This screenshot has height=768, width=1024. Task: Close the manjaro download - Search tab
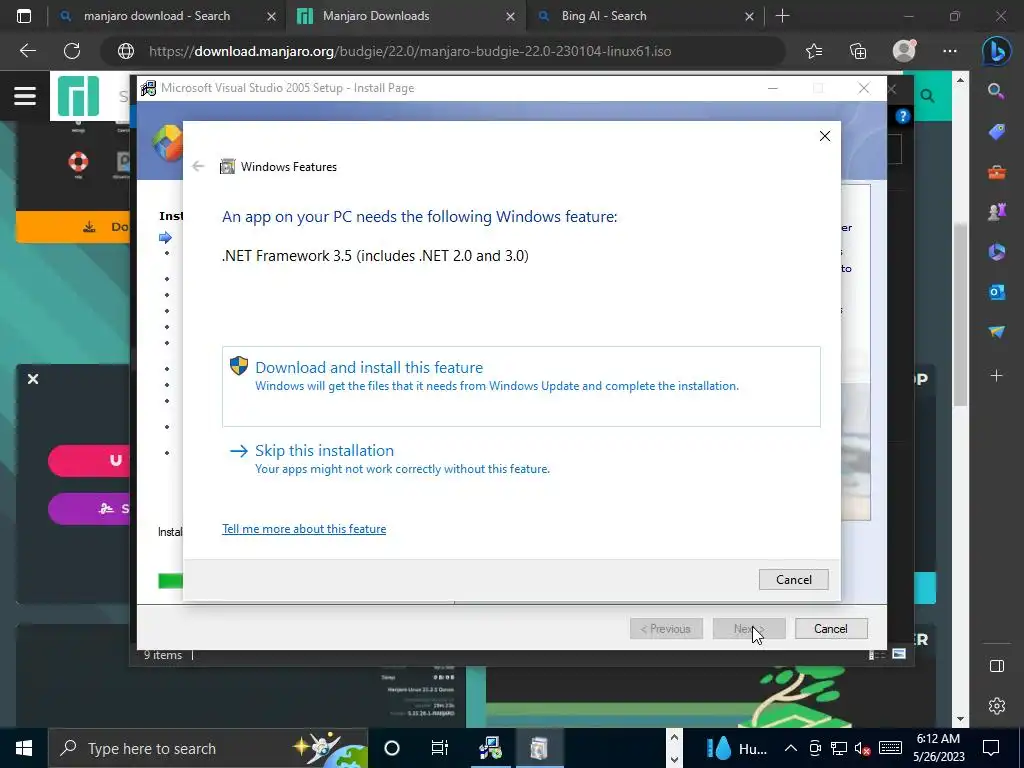(272, 16)
